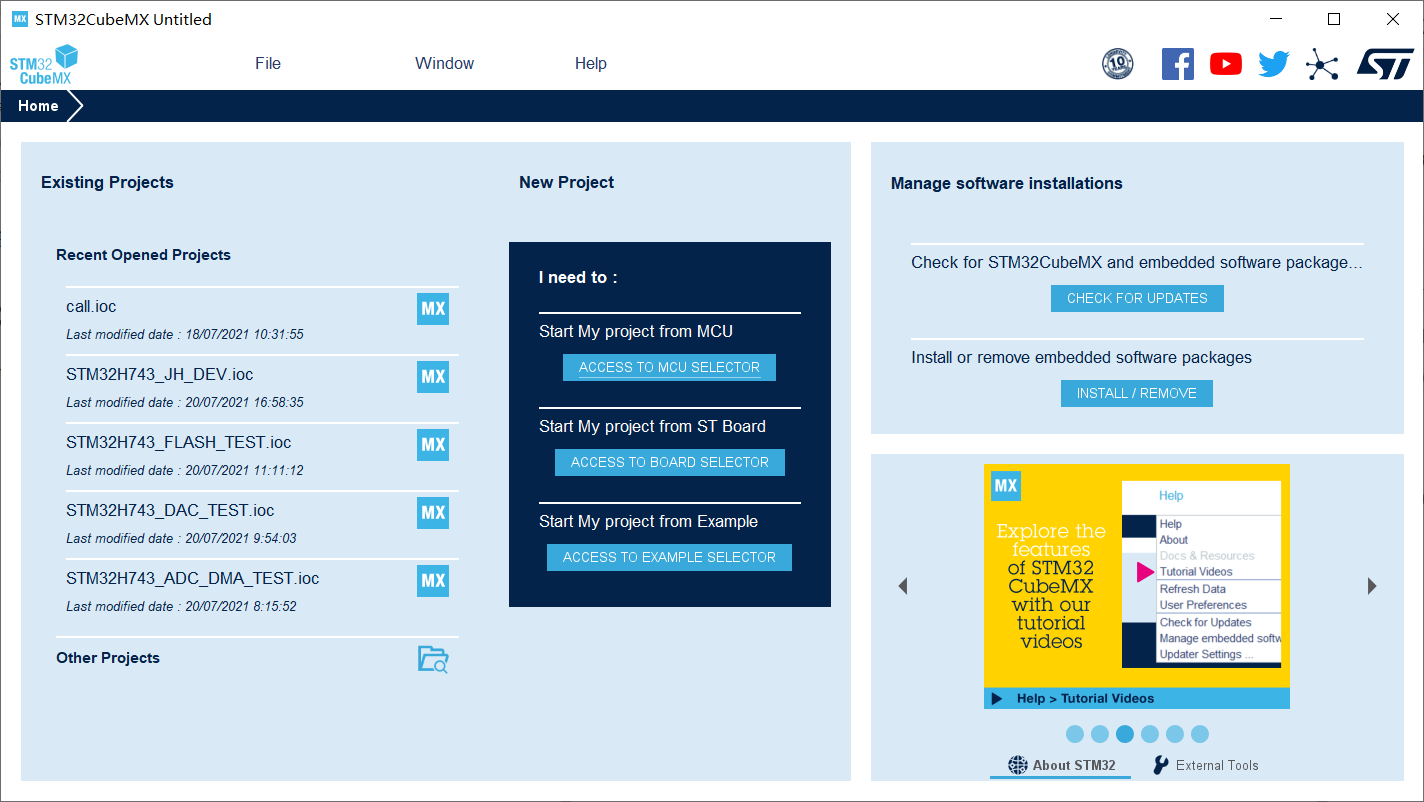Close the STM32CubeMX window

coord(1393,19)
